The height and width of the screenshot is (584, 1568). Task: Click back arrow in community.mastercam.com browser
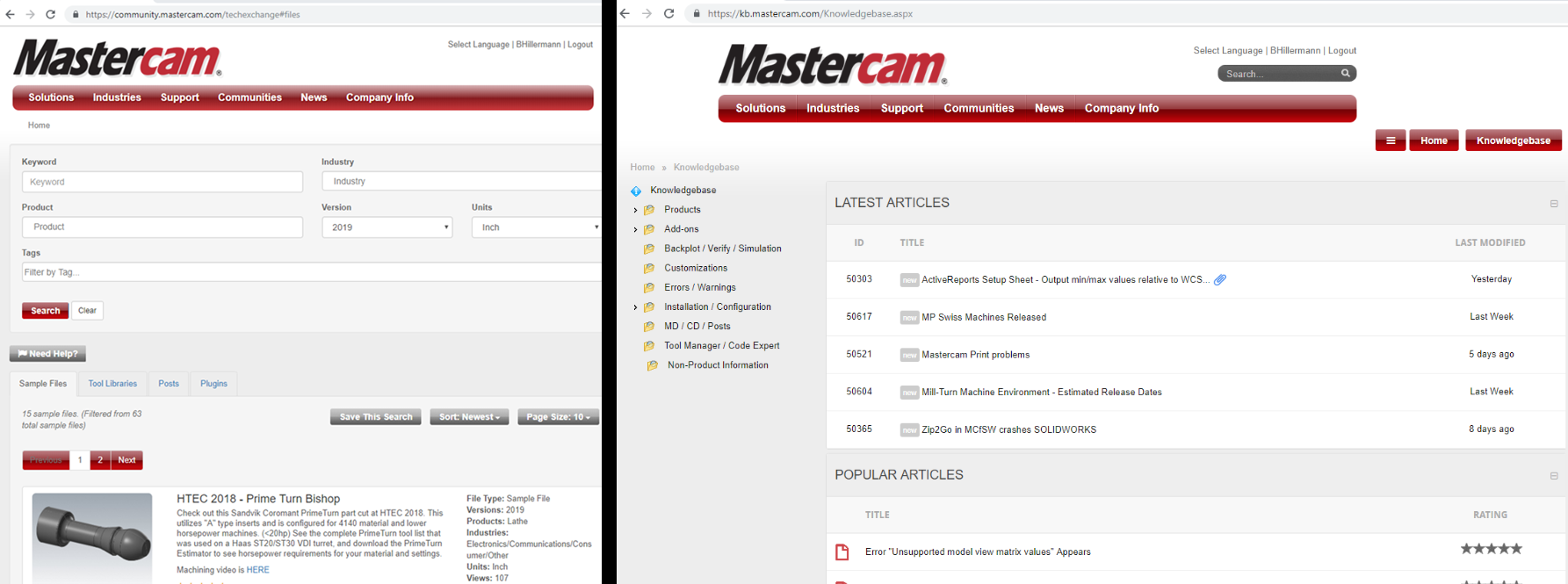click(9, 14)
